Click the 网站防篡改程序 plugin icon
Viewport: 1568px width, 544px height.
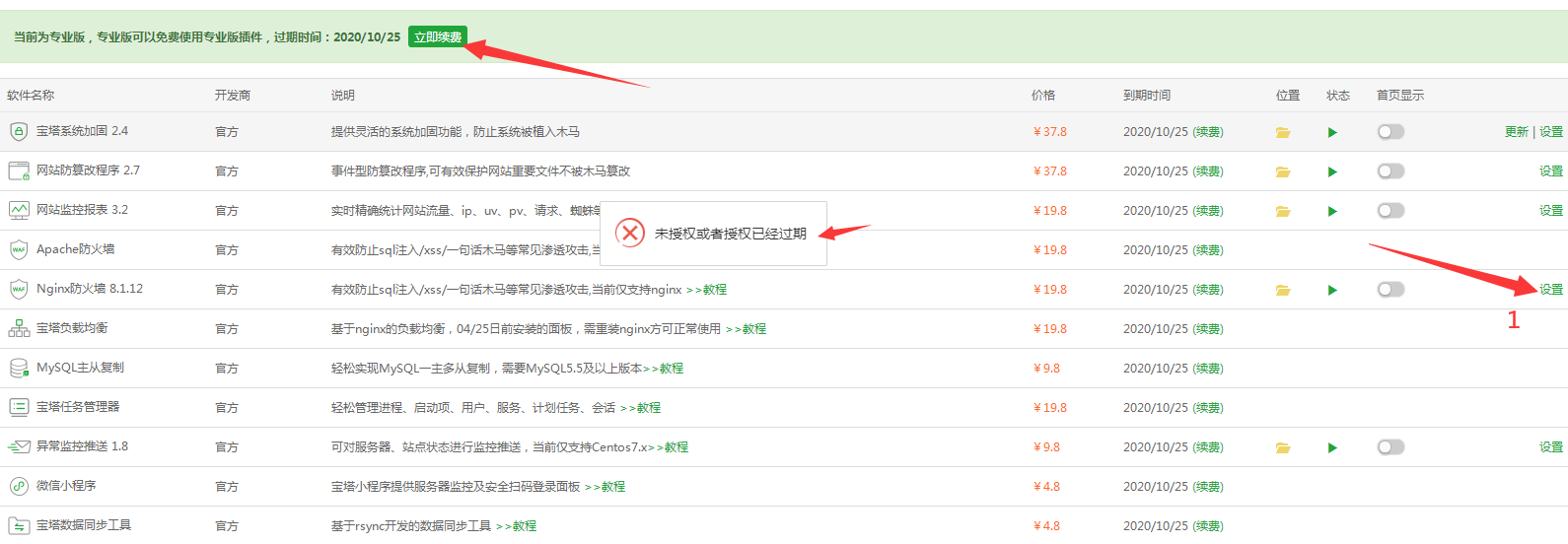pos(19,170)
